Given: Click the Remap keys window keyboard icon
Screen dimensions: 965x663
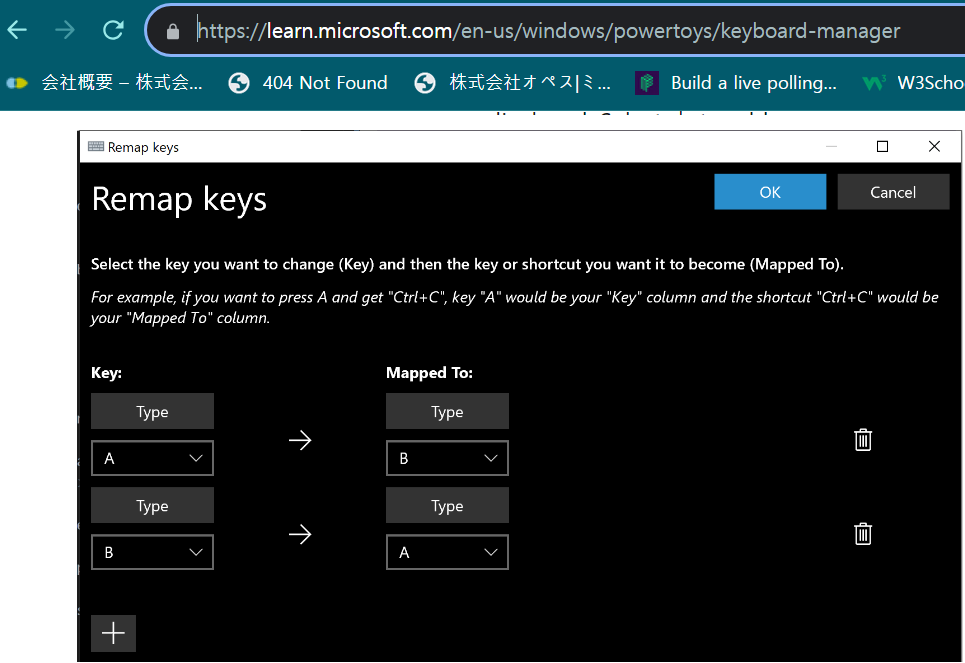Looking at the screenshot, I should pyautogui.click(x=96, y=147).
